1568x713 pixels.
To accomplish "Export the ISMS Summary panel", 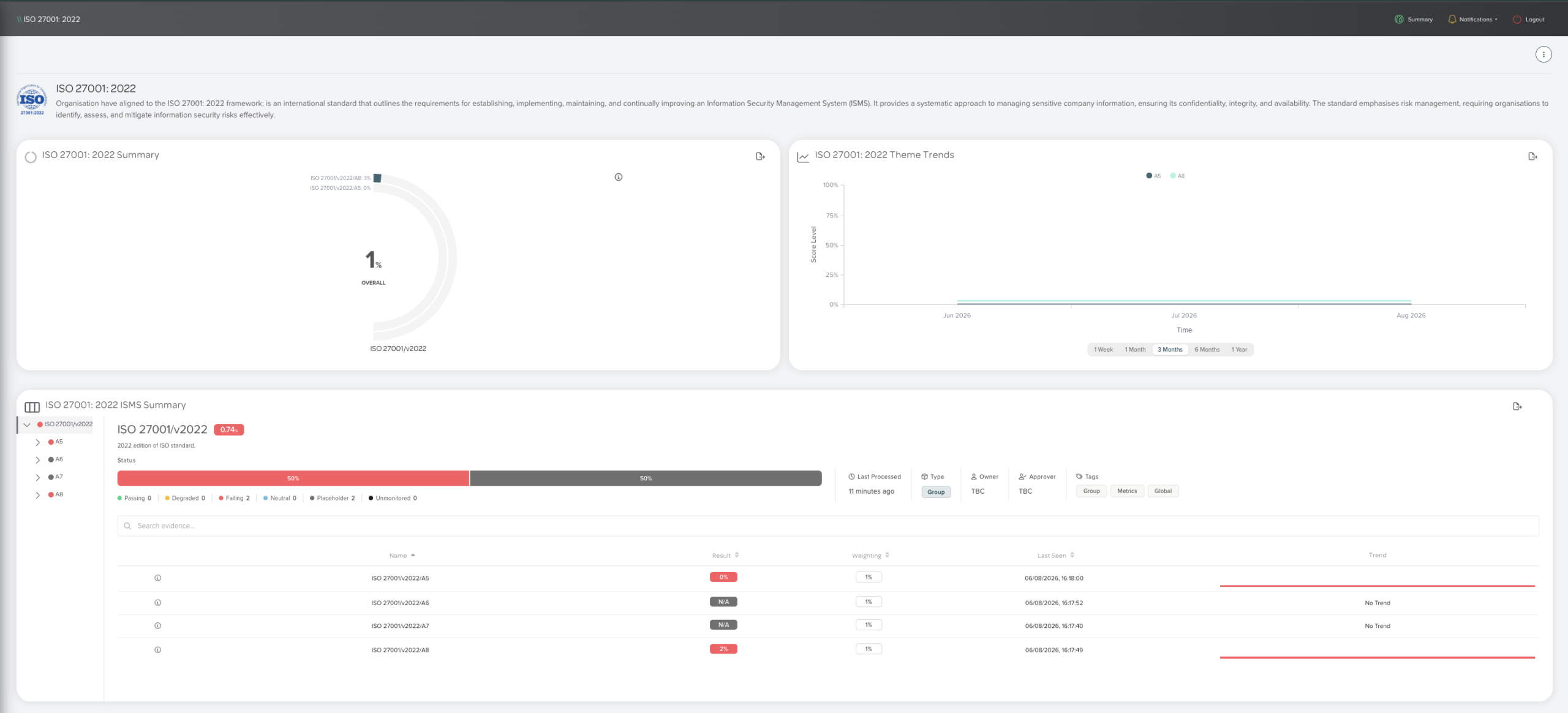I will 1517,406.
